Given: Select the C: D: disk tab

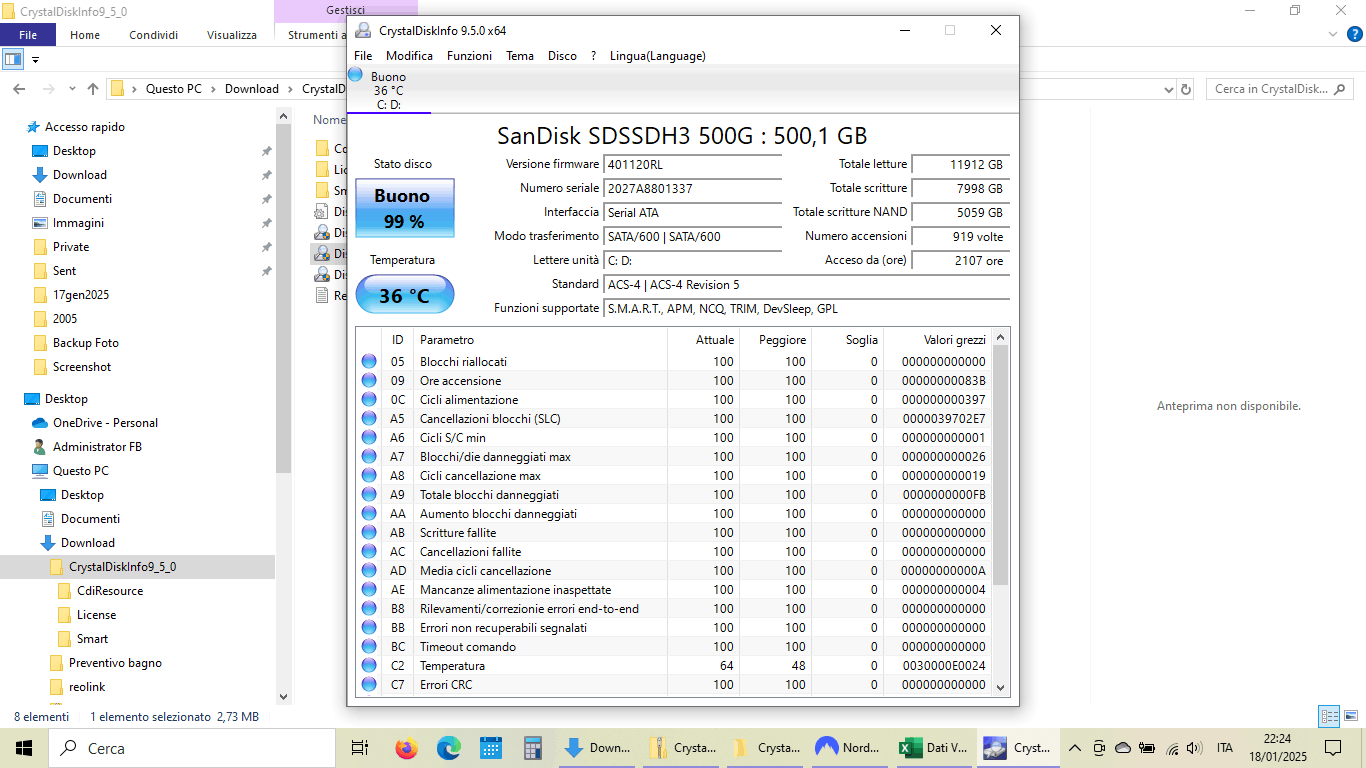Looking at the screenshot, I should pos(389,90).
